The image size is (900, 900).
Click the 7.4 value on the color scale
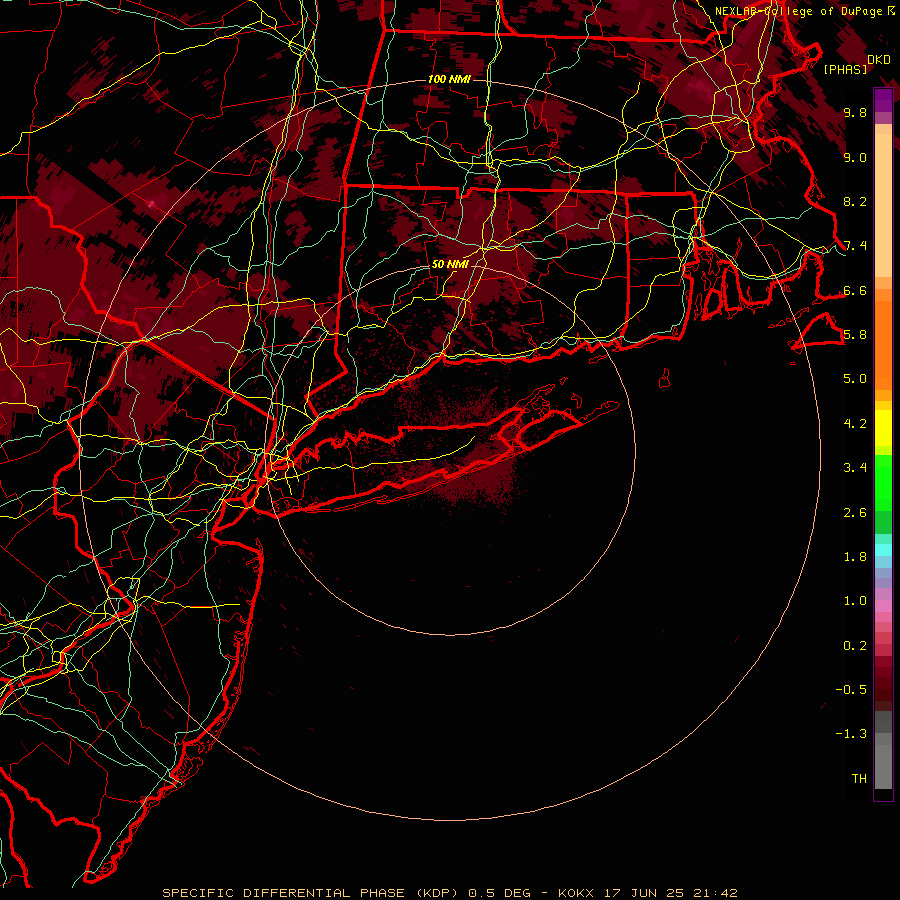855,246
